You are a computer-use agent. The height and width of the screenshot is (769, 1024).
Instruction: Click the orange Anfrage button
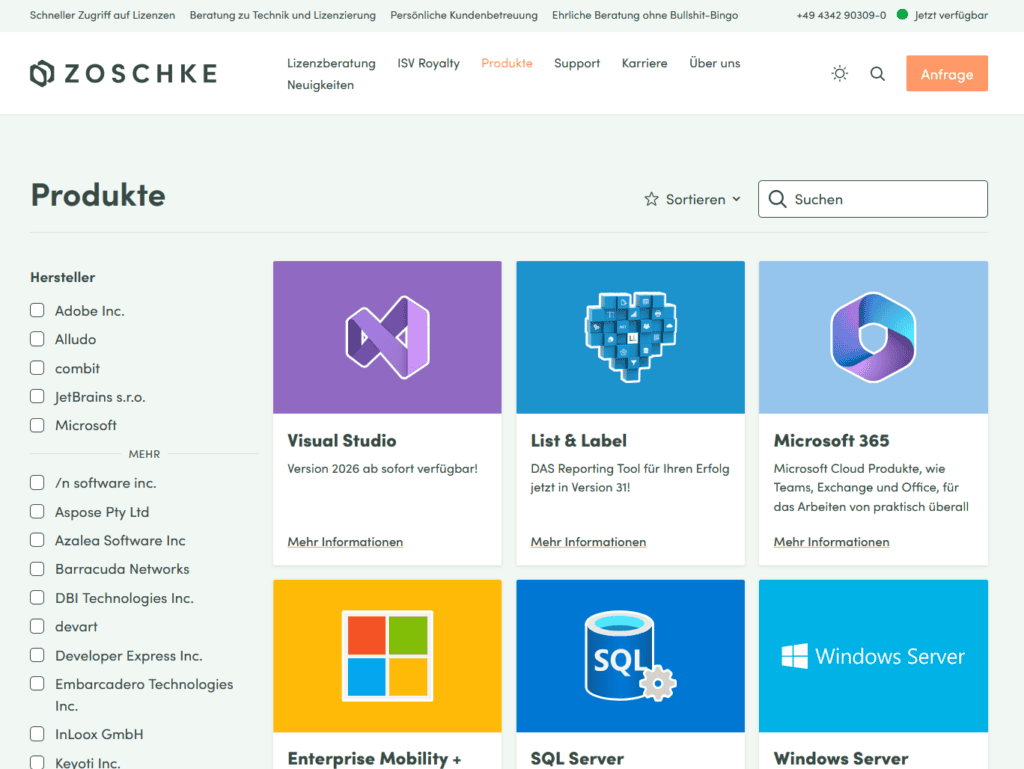(947, 74)
